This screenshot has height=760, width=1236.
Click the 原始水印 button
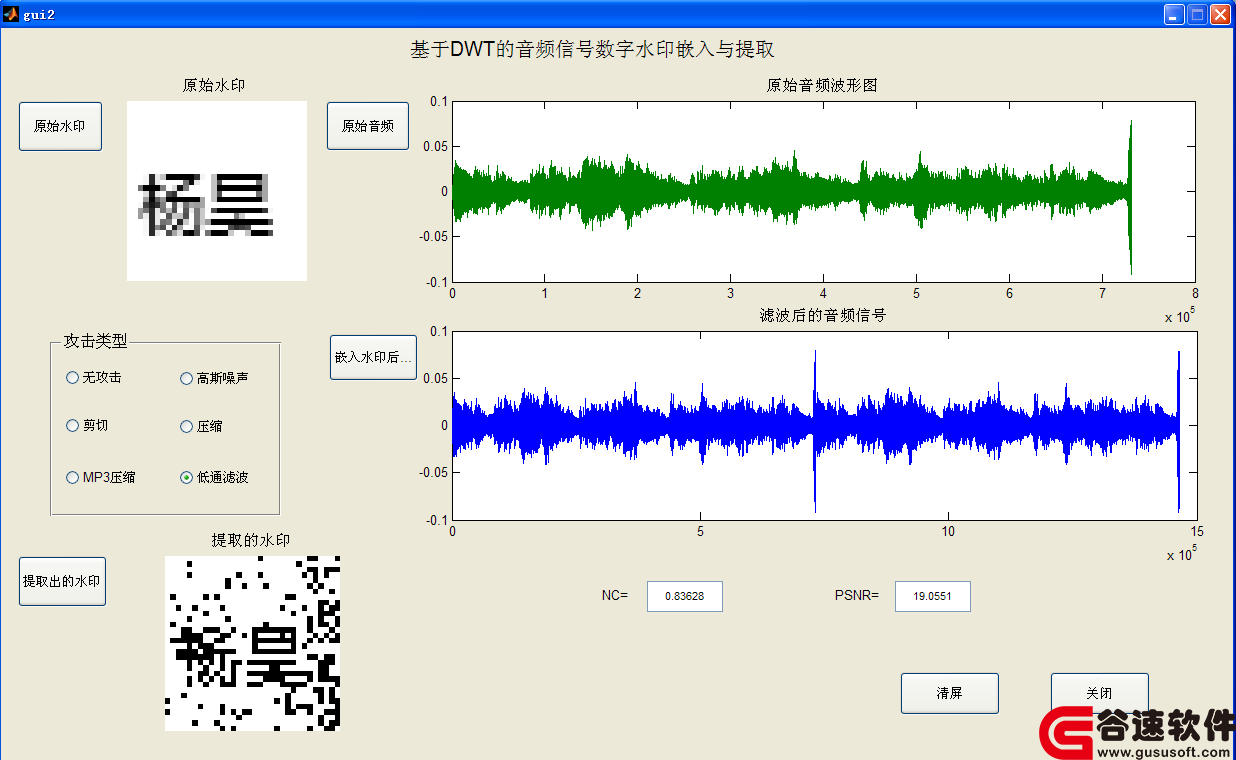pyautogui.click(x=60, y=127)
